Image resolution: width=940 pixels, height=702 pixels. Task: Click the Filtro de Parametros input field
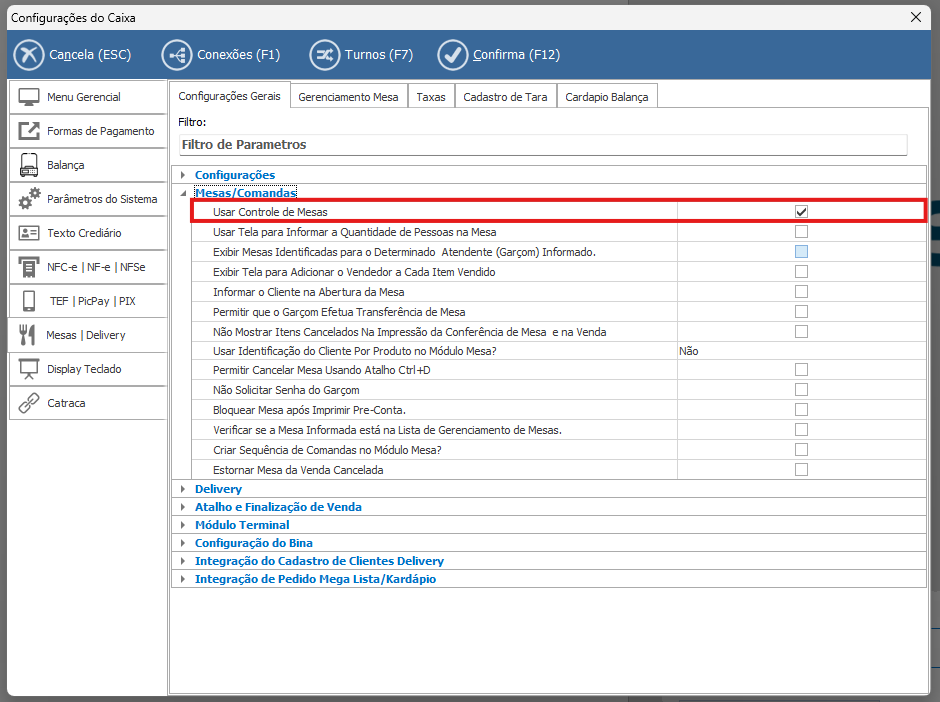click(x=542, y=145)
